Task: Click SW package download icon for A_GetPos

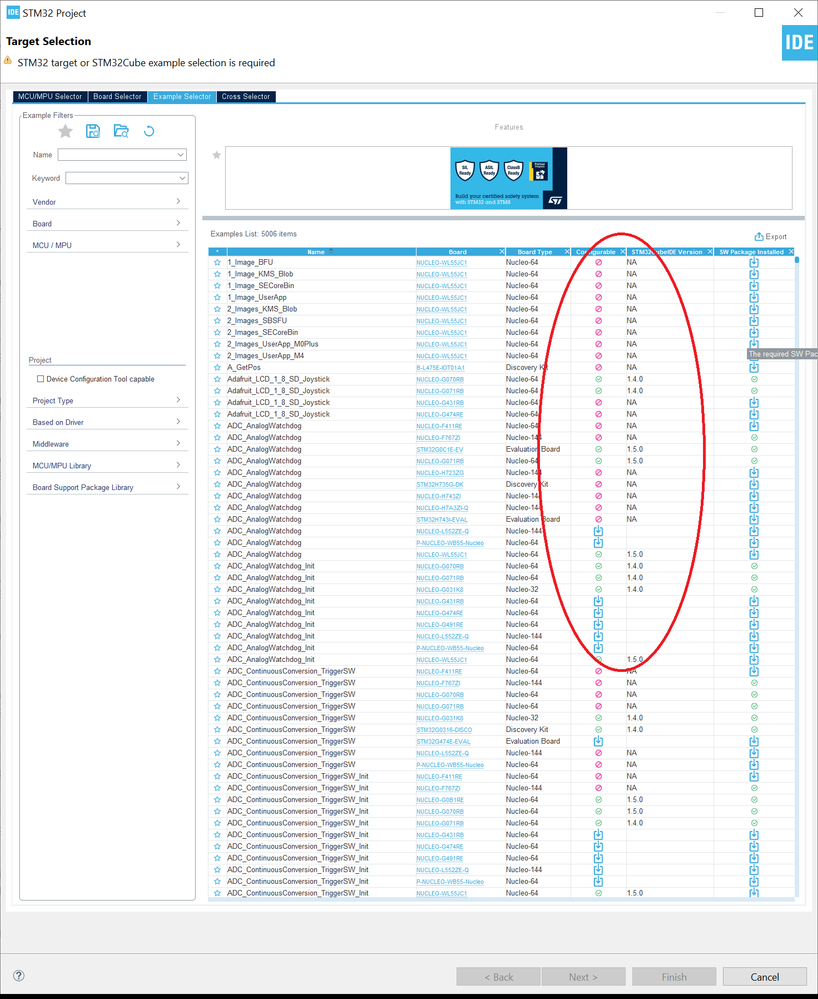Action: click(754, 368)
